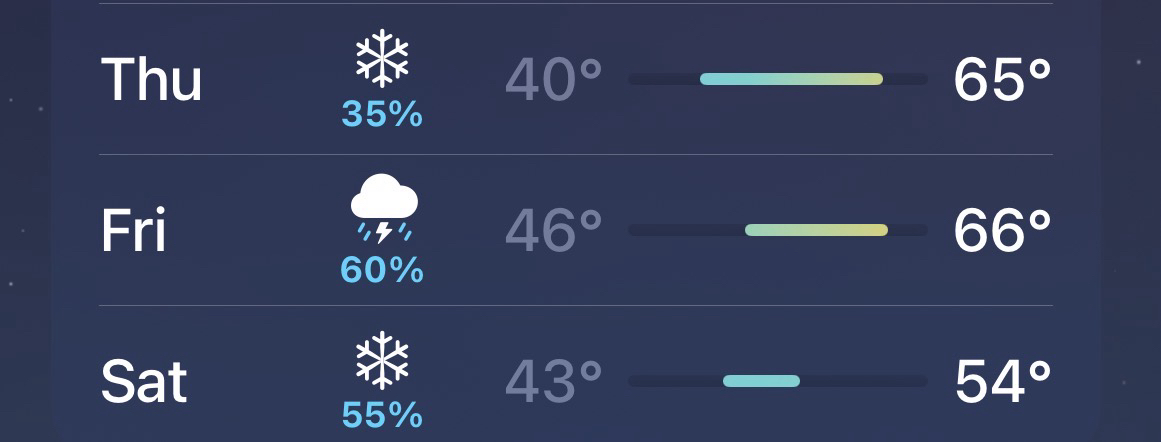Open the Sat day forecast label
Image resolution: width=1161 pixels, height=442 pixels.
144,381
